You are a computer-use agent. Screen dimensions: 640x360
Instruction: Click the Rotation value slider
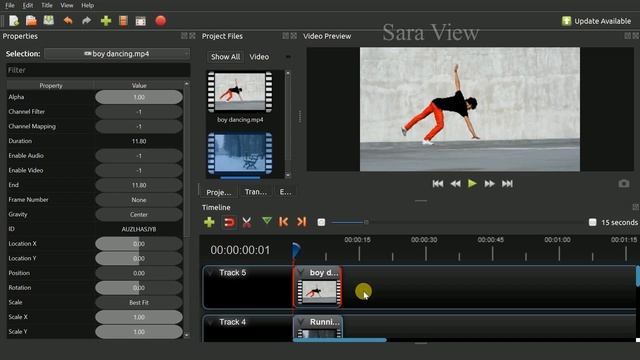coord(139,288)
